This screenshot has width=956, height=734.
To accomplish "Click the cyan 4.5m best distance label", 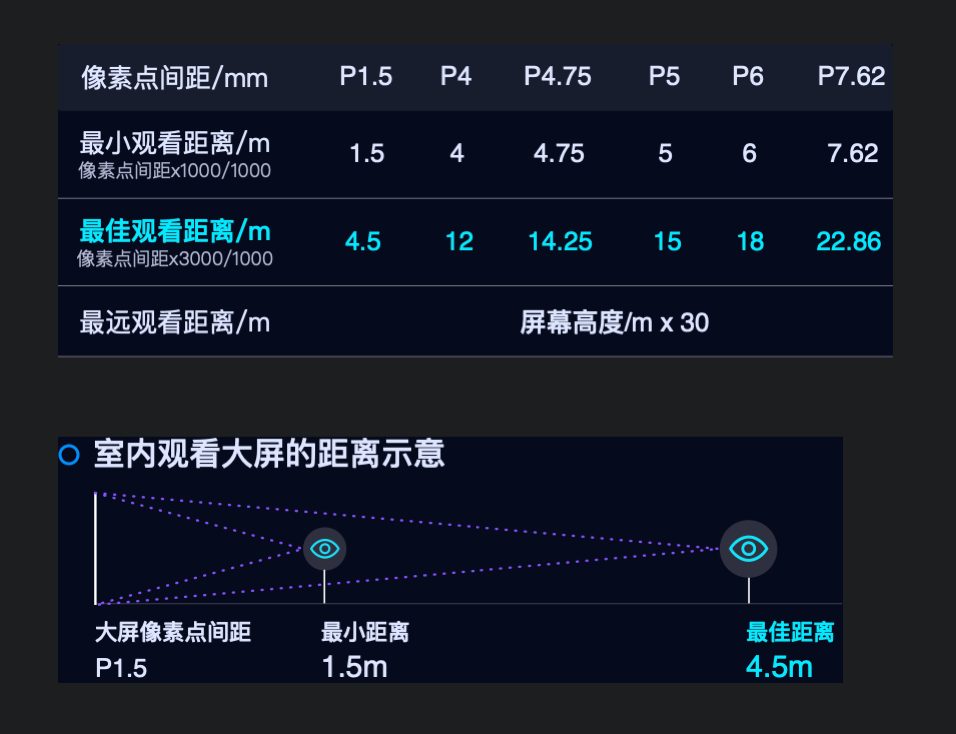I will tap(779, 667).
